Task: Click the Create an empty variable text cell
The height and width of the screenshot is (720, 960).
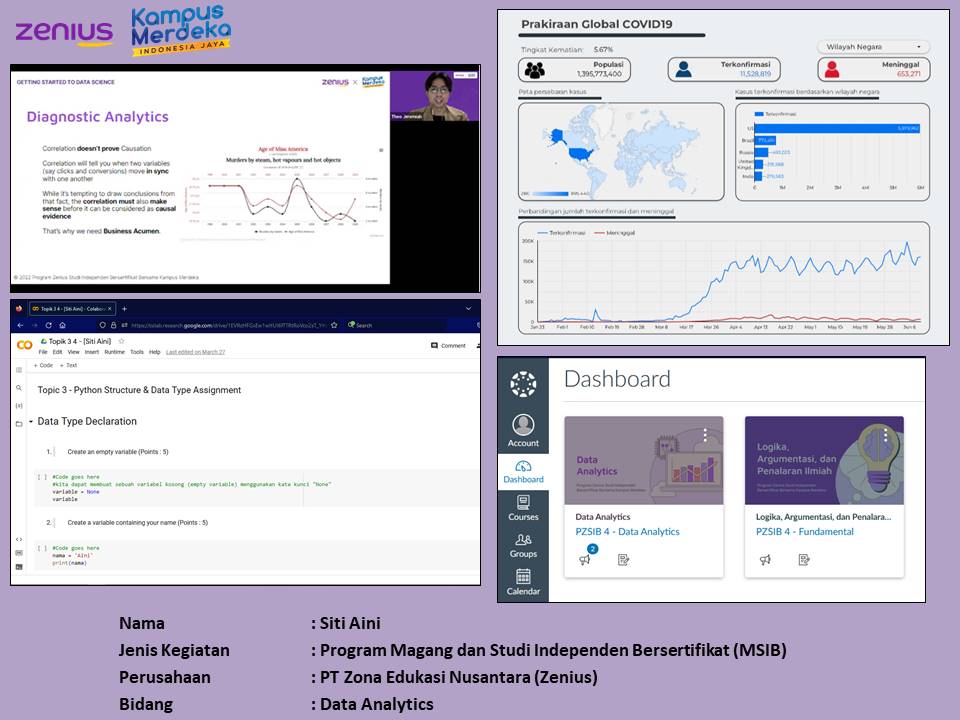Action: [x=118, y=452]
